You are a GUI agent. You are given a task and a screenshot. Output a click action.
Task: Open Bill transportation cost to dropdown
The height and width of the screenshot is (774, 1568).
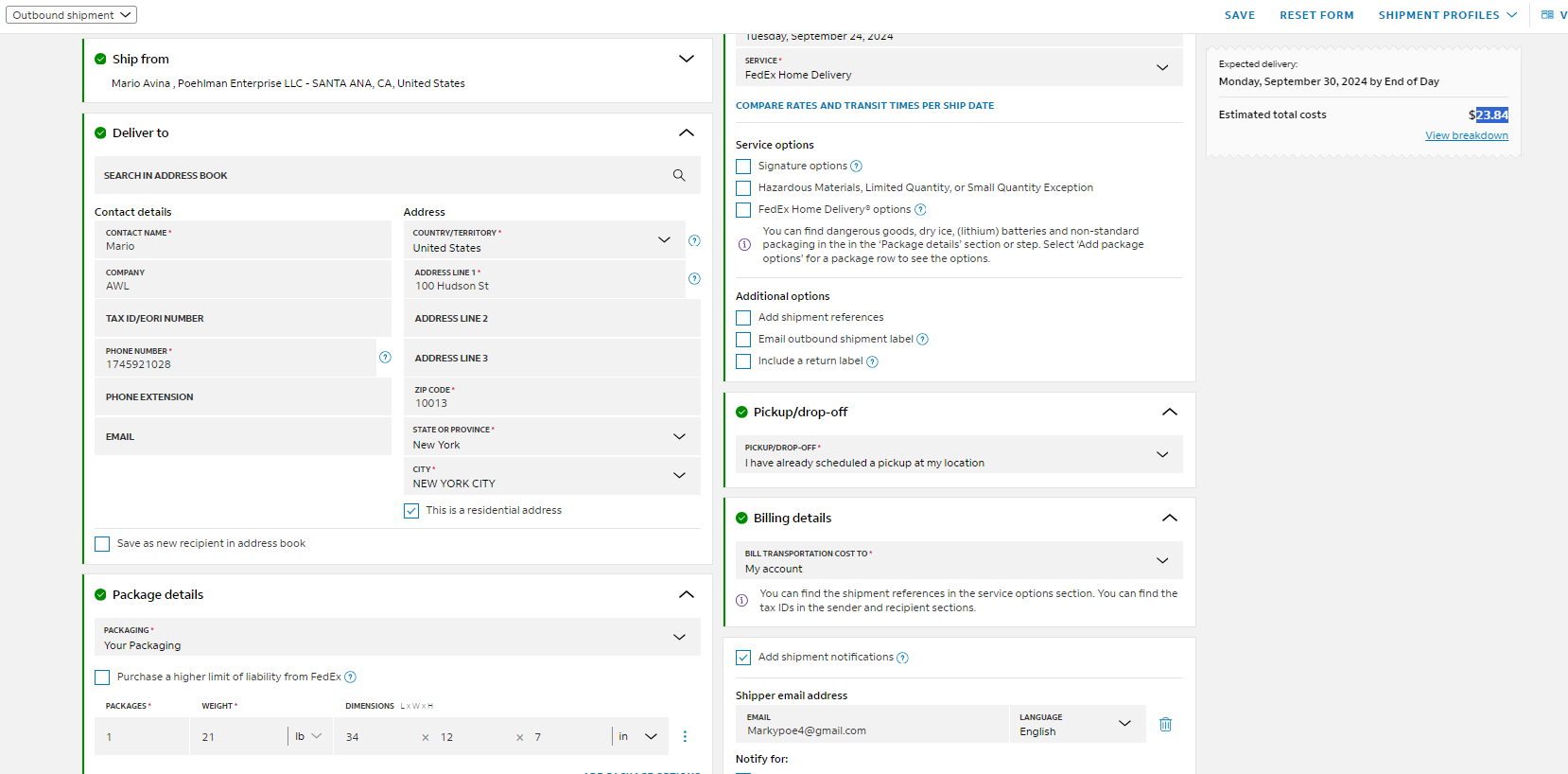pos(959,560)
